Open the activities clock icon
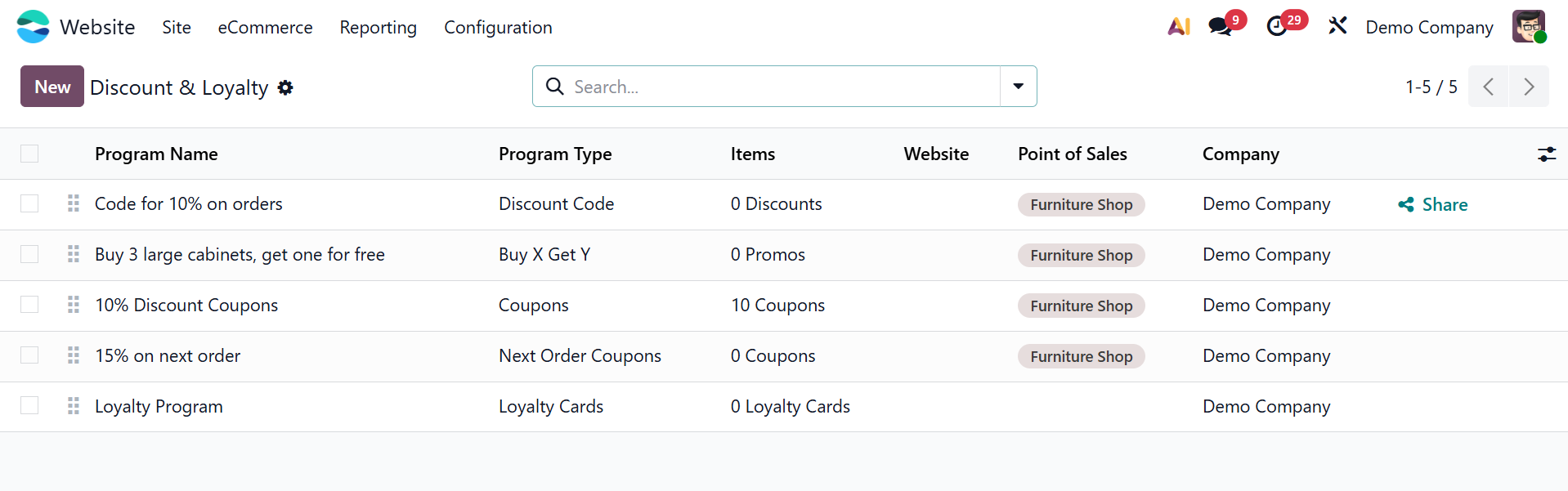The image size is (1568, 491). (1277, 27)
